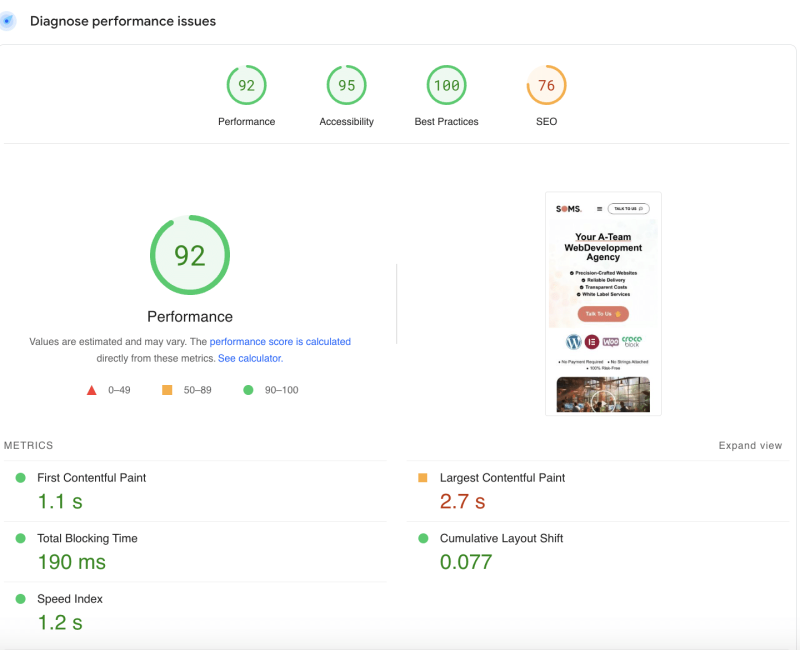Expand the Largest Contentful Paint metric
Image resolution: width=800 pixels, height=650 pixels.
[x=502, y=478]
